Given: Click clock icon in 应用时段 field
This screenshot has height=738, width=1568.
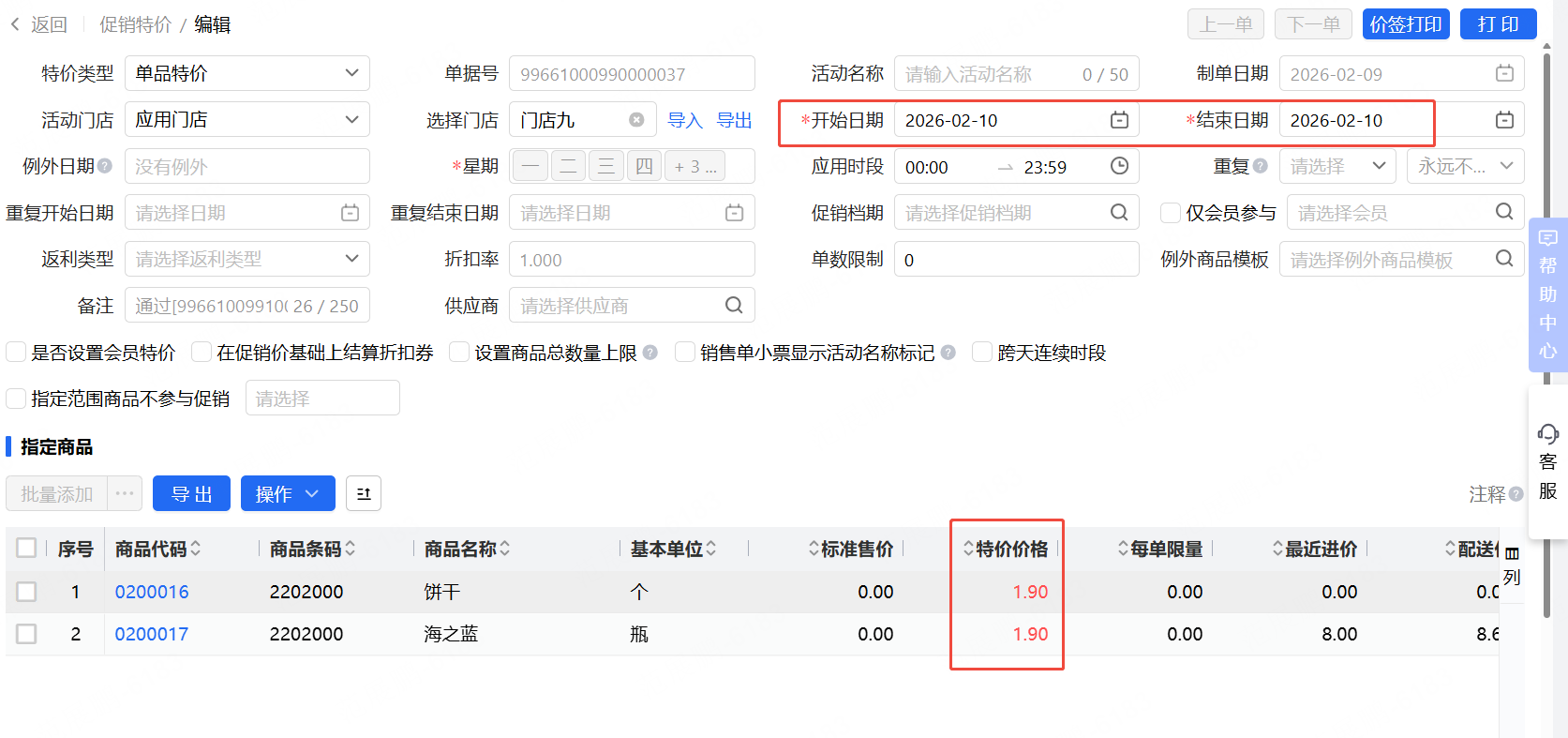Looking at the screenshot, I should pyautogui.click(x=1119, y=166).
